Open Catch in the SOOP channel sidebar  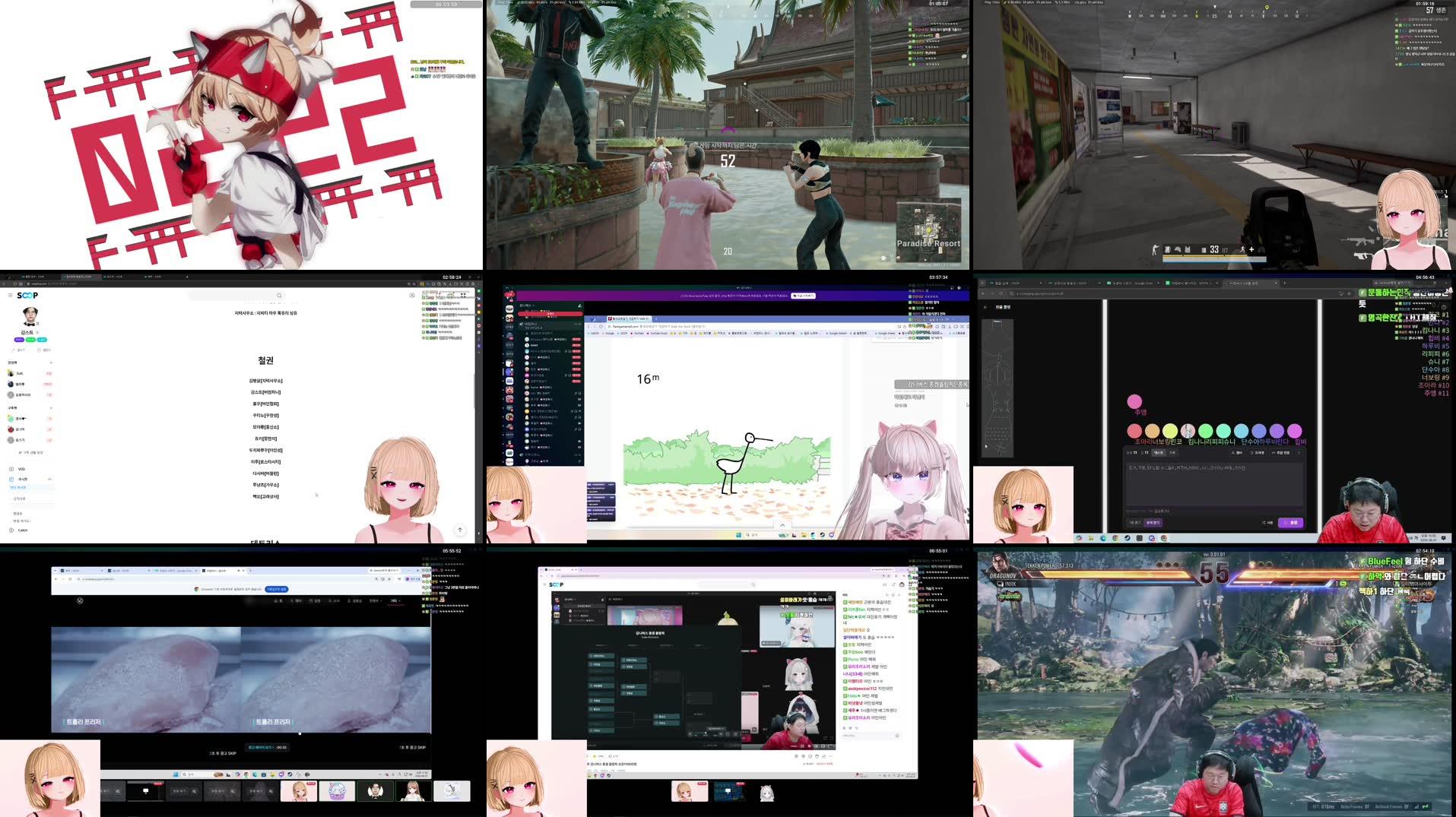23,530
